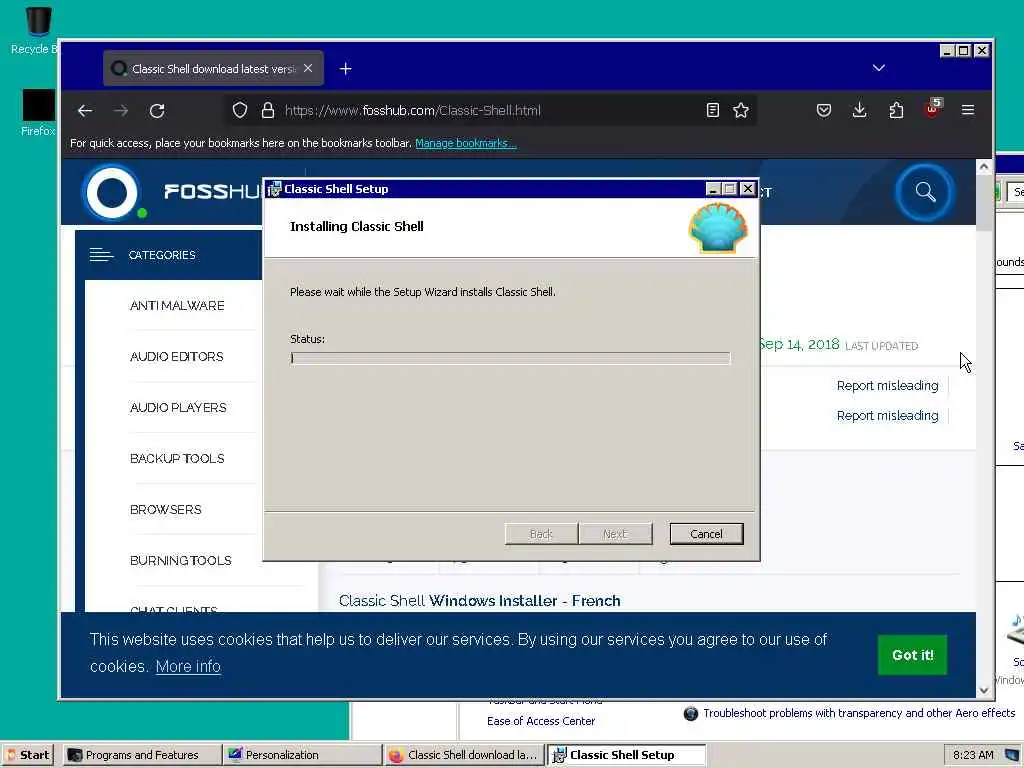Open the Pocket save icon
1024x768 pixels.
pos(824,110)
